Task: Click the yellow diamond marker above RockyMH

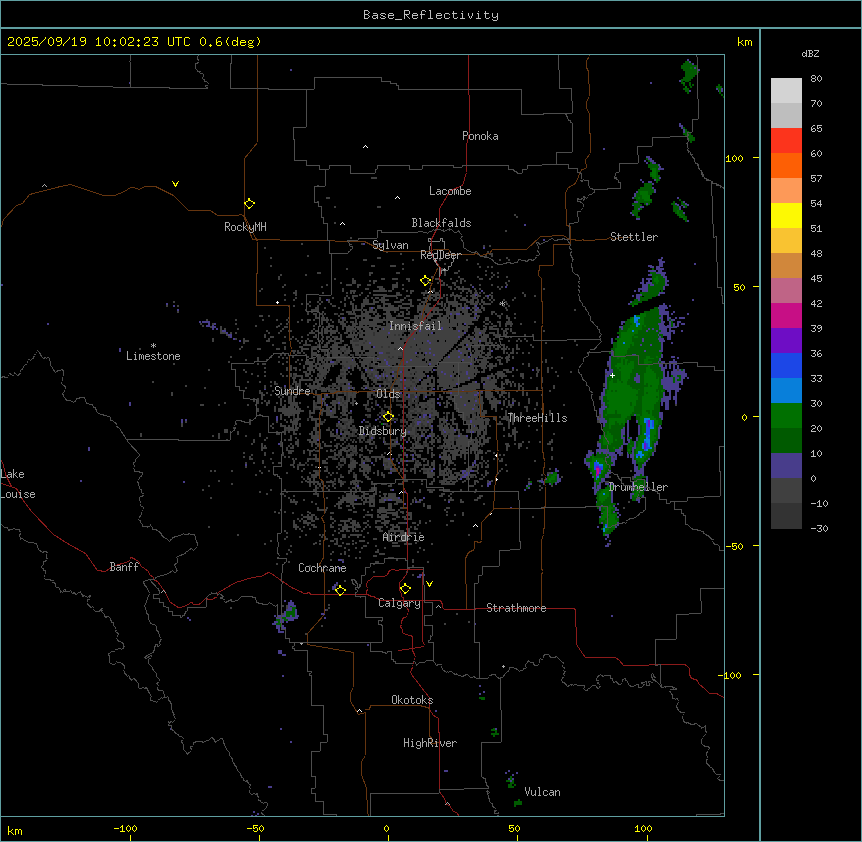Action: (249, 204)
